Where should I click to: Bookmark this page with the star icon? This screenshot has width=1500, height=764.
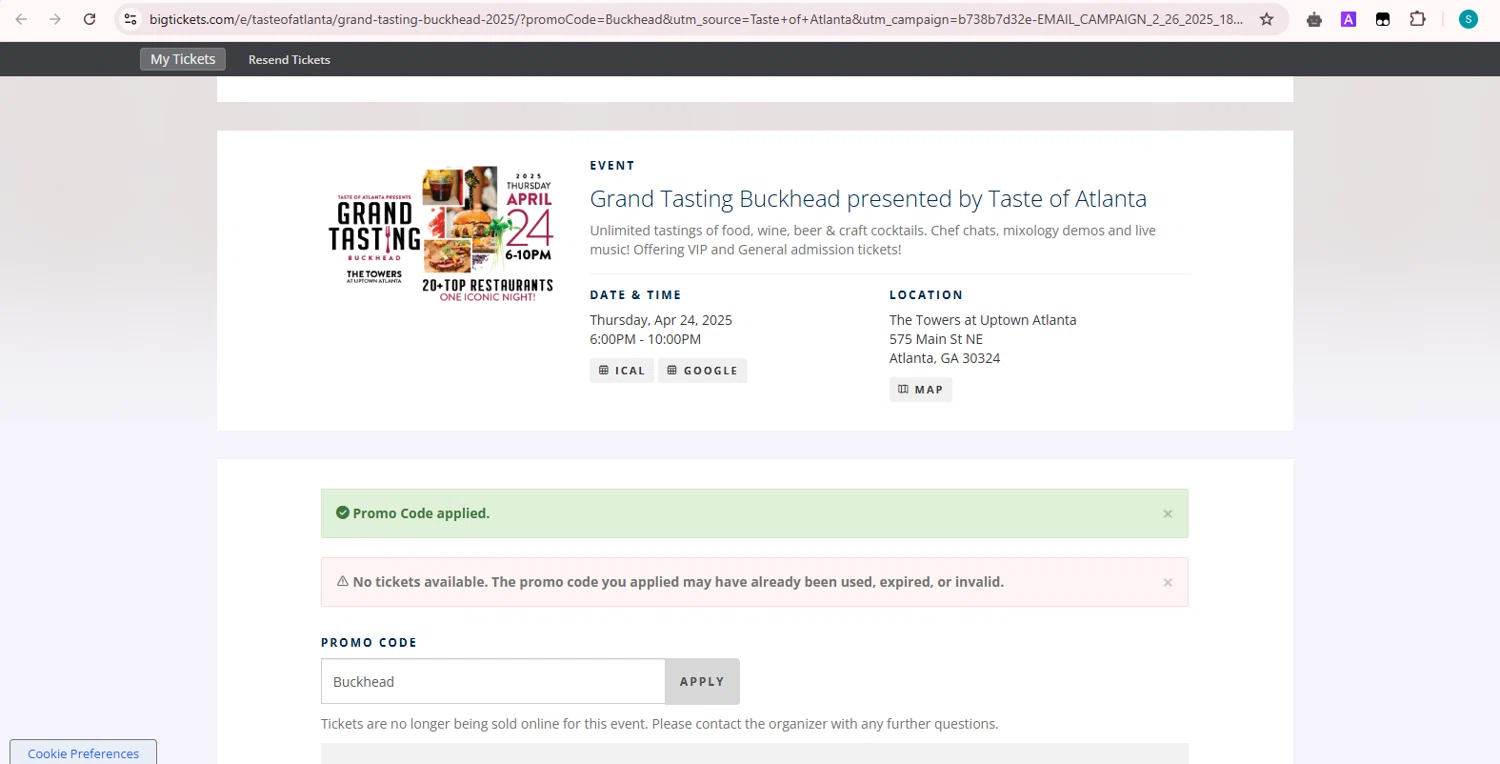point(1266,19)
